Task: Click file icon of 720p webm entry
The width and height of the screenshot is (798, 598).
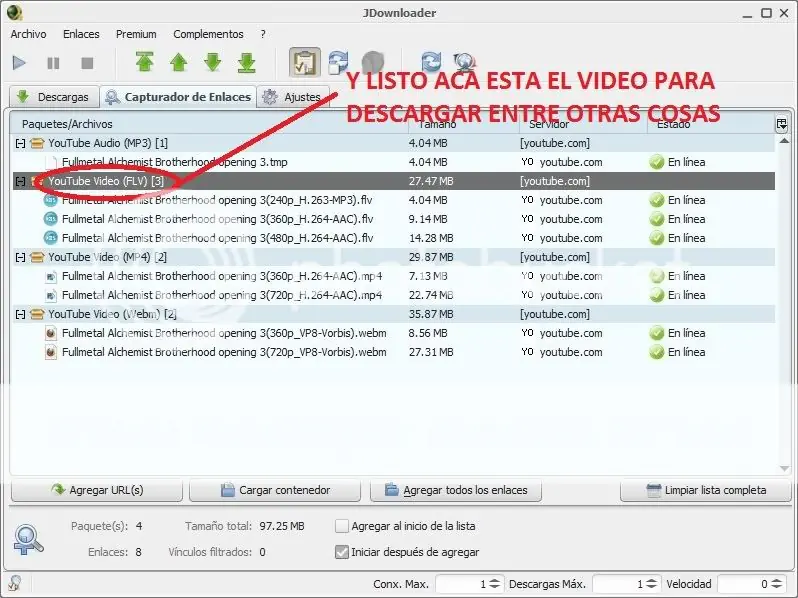Action: pos(50,352)
